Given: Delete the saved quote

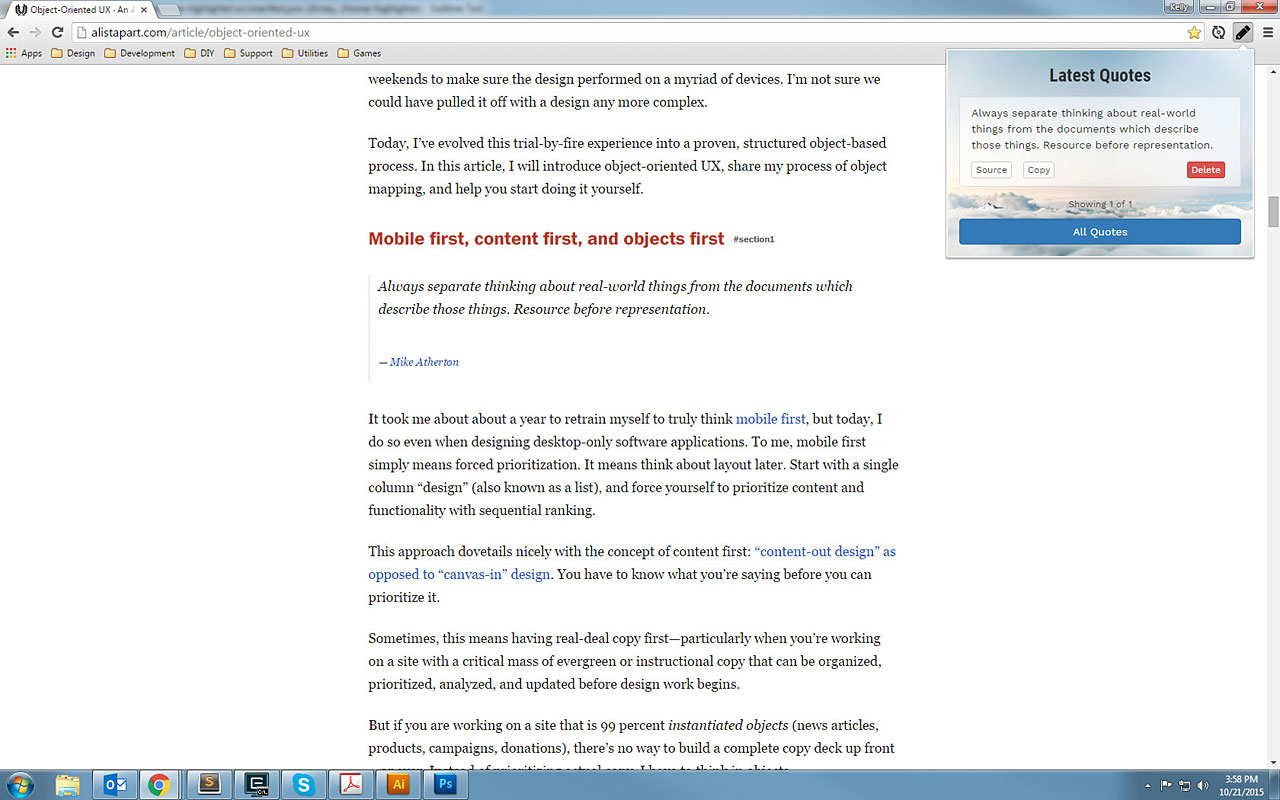Looking at the screenshot, I should pos(1205,170).
